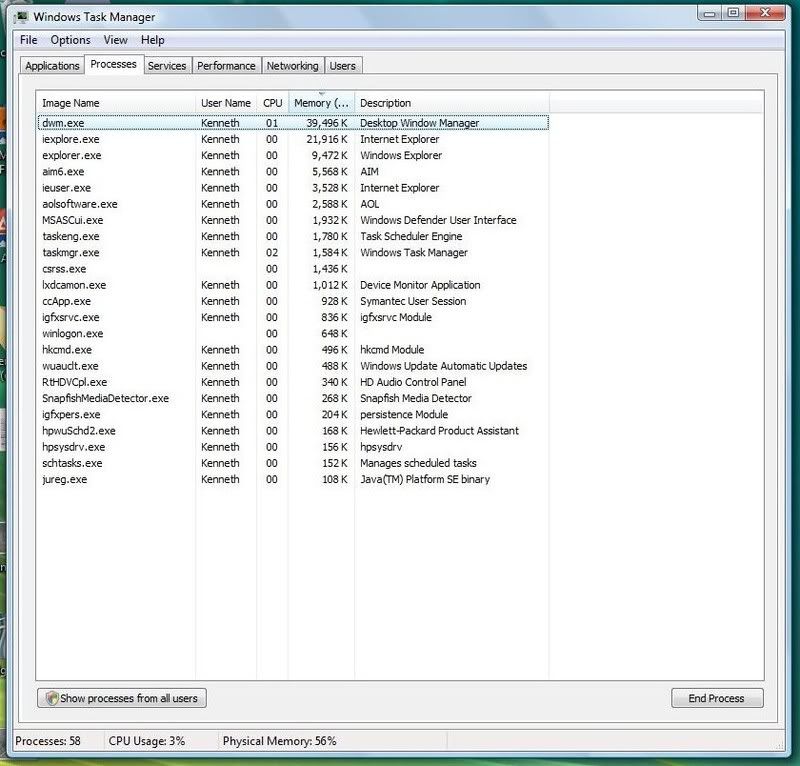Image resolution: width=800 pixels, height=766 pixels.
Task: Open the View menu
Action: (115, 40)
